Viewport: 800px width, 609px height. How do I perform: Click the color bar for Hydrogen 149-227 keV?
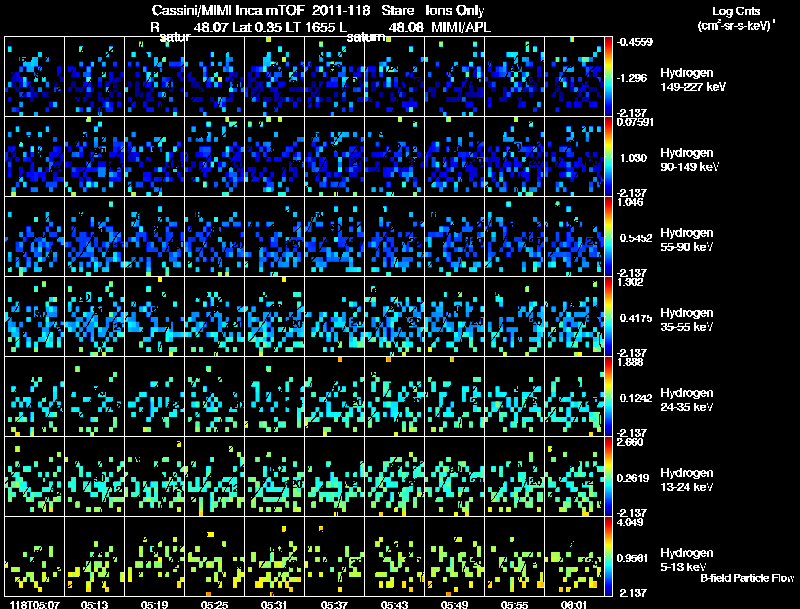pos(610,76)
